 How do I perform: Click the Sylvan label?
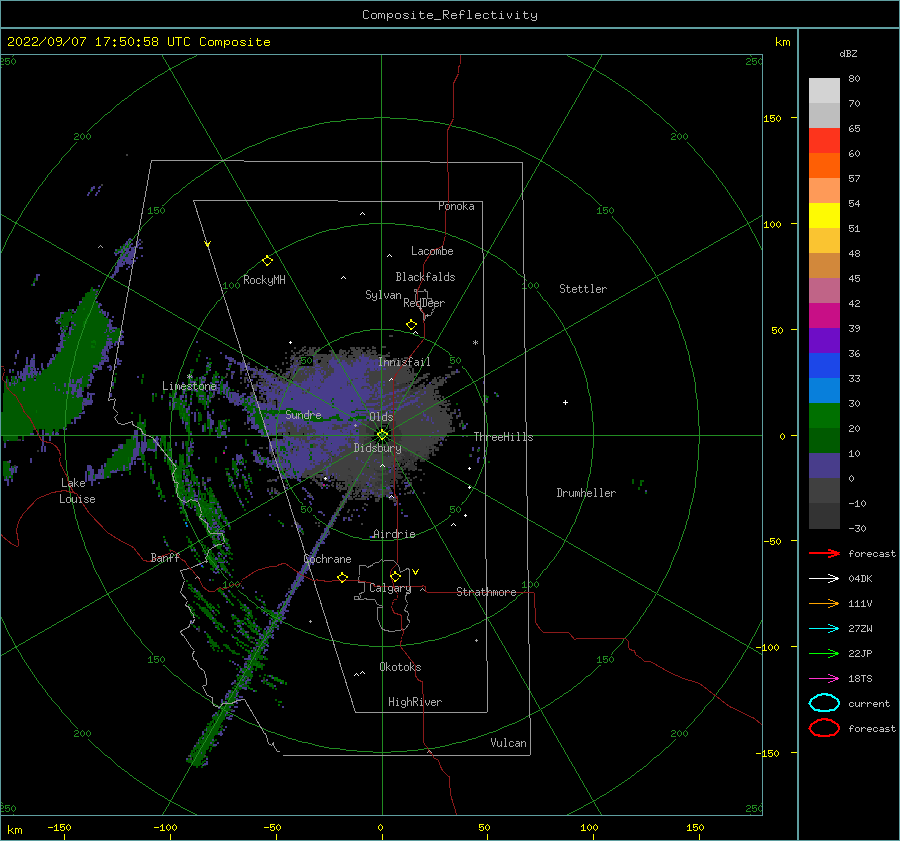pos(383,295)
